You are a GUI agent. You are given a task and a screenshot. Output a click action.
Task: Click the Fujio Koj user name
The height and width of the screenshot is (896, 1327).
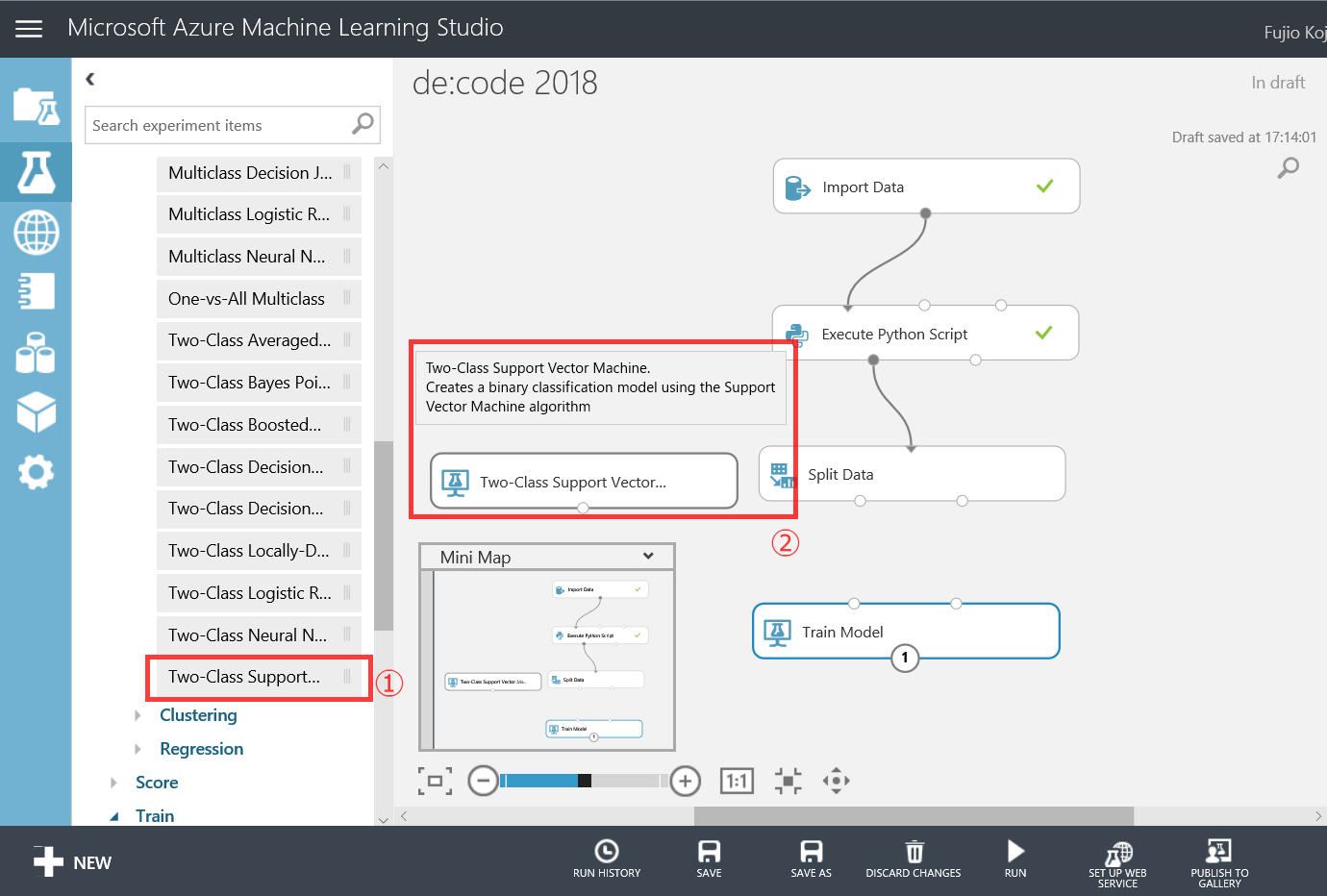[x=1295, y=33]
